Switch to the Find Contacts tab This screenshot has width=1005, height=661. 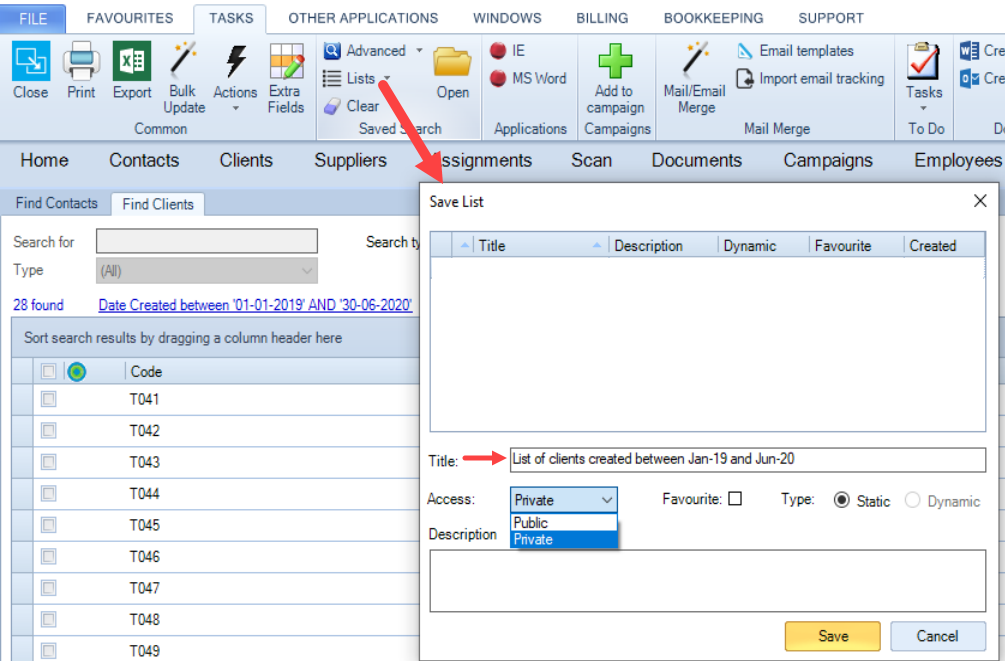pos(56,203)
